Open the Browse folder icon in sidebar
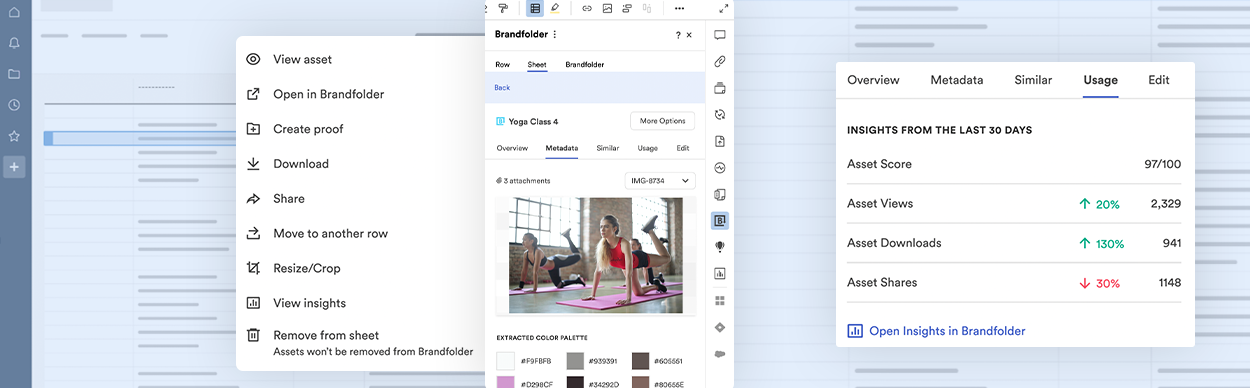The height and width of the screenshot is (388, 1250). (14, 74)
